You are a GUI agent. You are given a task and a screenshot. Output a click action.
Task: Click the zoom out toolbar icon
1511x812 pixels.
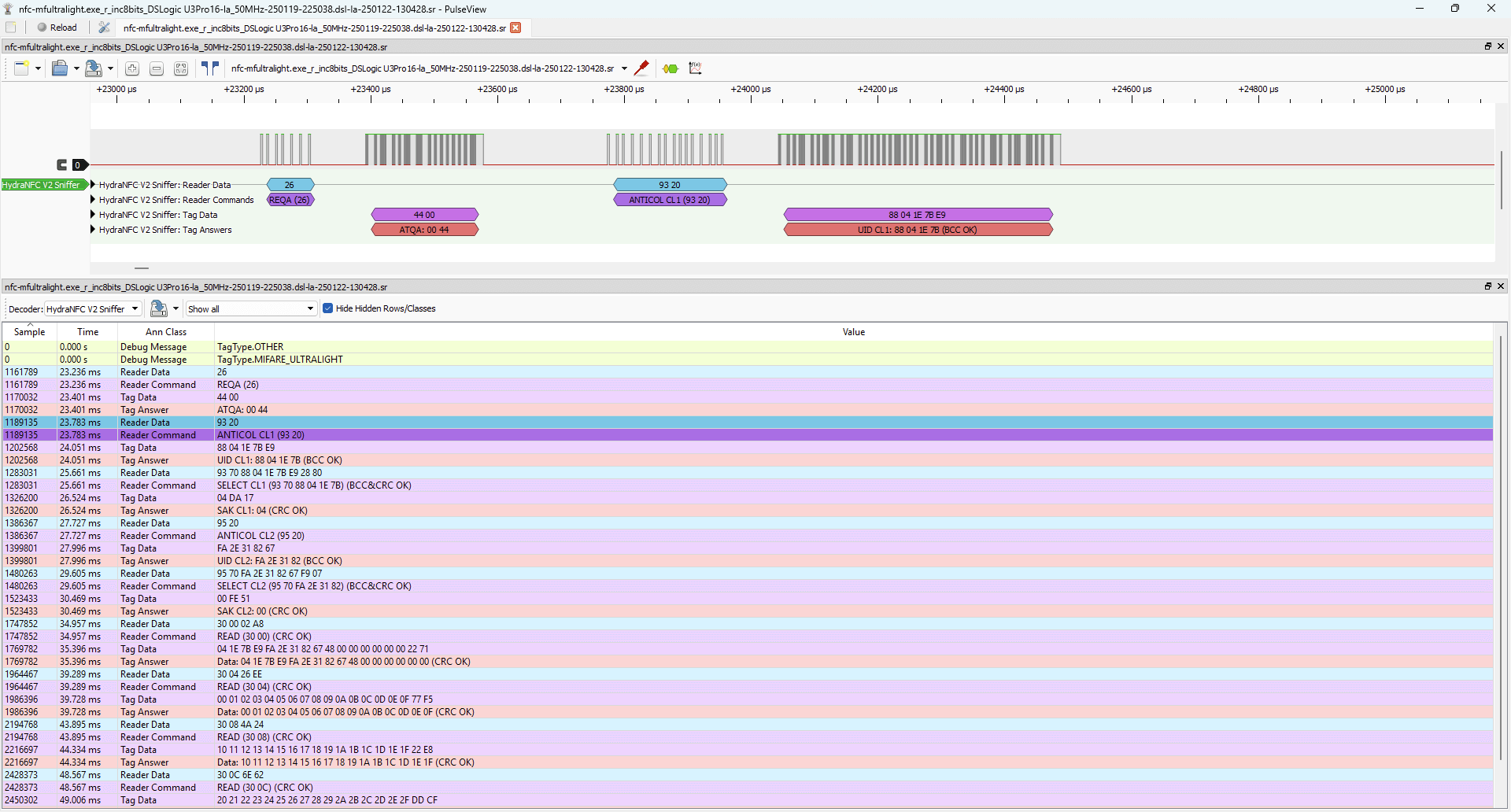coord(157,69)
